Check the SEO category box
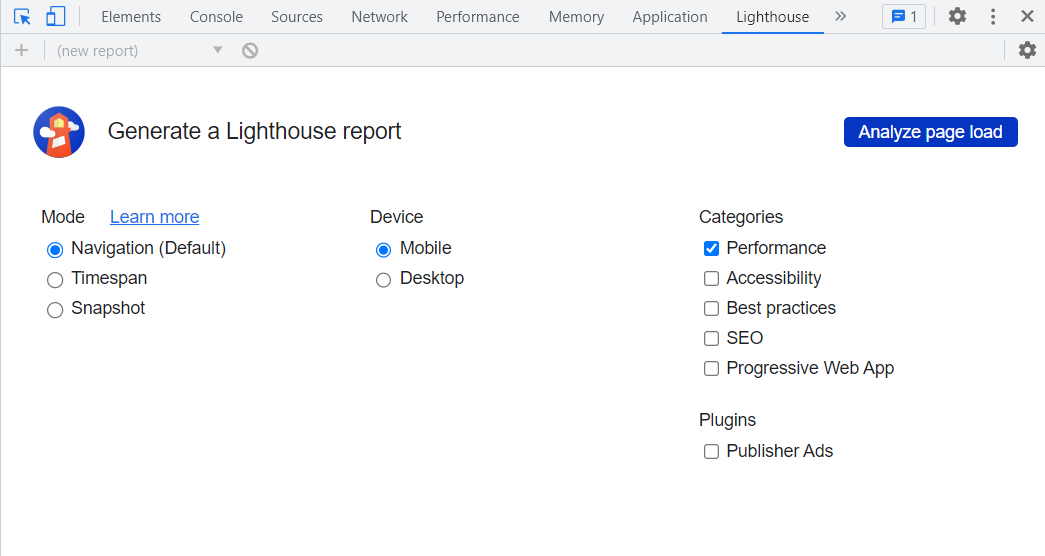This screenshot has width=1045, height=556. [x=712, y=339]
